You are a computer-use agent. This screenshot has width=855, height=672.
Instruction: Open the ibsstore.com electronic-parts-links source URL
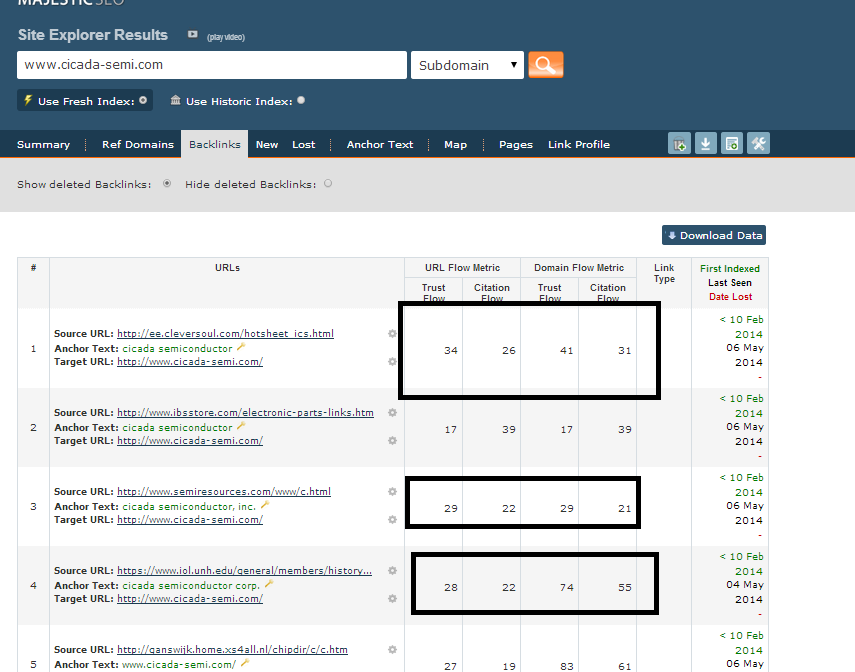pyautogui.click(x=245, y=412)
